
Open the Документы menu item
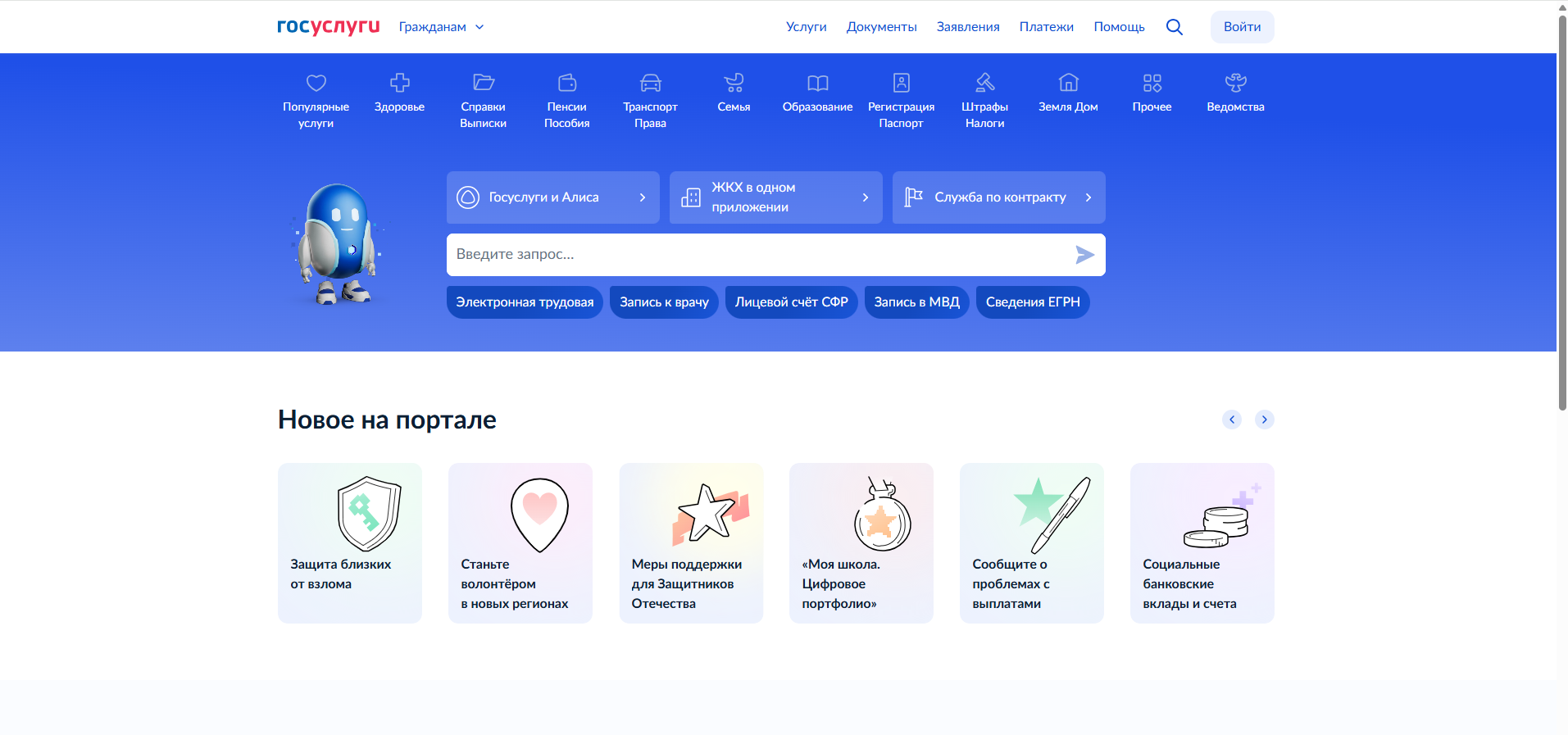(x=882, y=27)
